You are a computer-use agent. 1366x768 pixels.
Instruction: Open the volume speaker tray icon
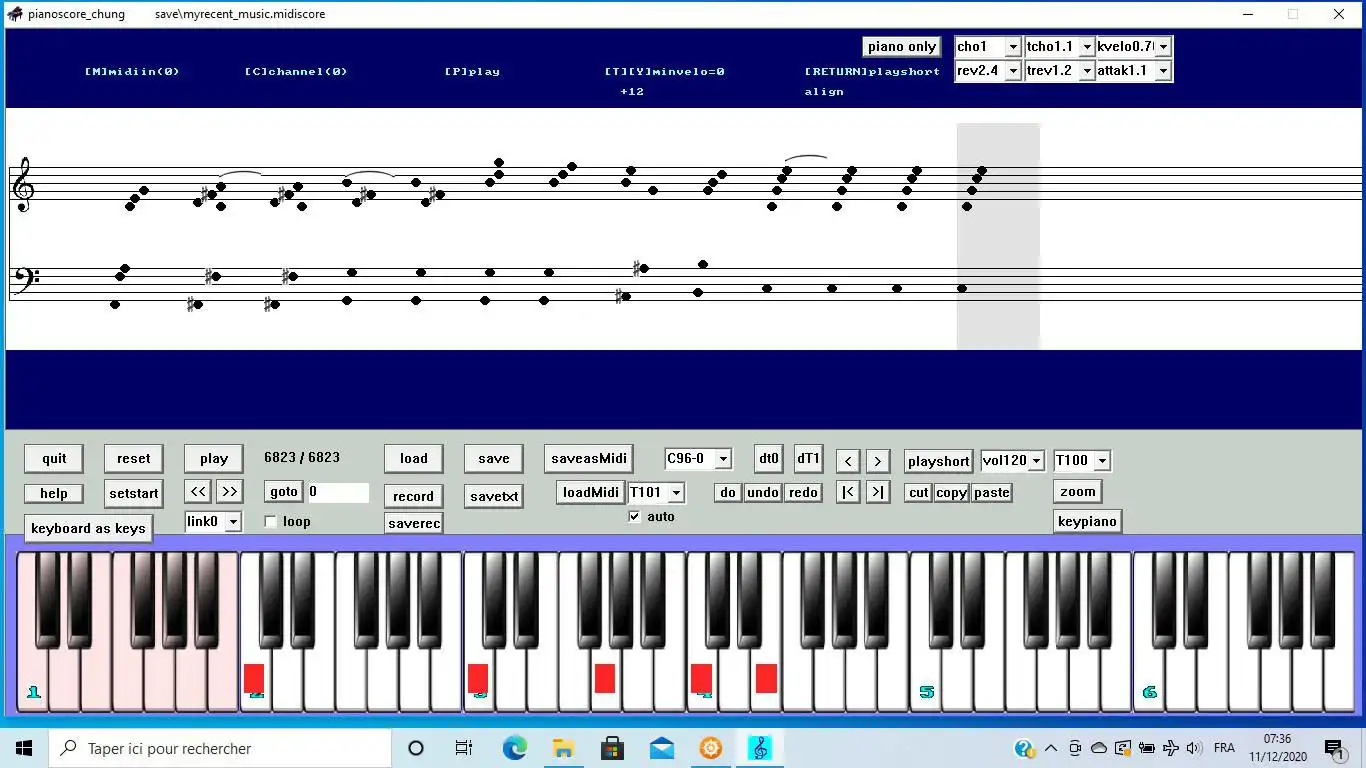click(1195, 748)
